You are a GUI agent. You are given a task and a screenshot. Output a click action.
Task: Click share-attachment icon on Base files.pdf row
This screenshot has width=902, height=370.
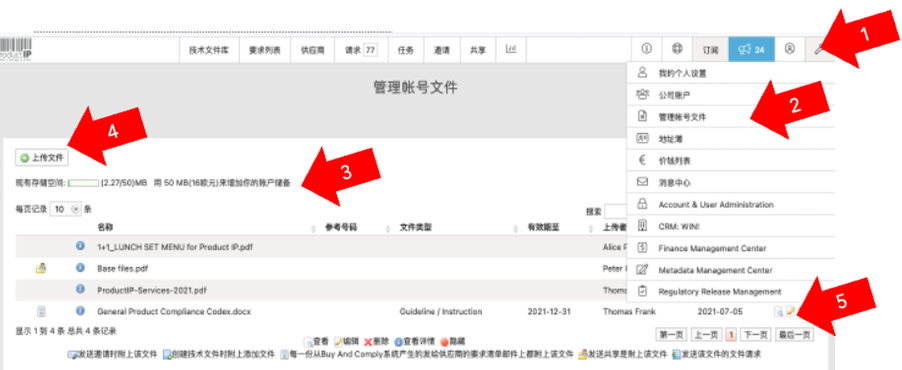(x=41, y=268)
